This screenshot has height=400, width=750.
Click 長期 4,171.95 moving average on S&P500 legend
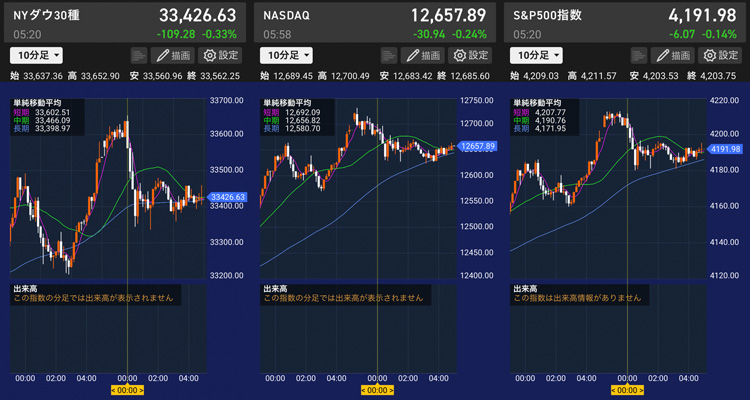point(540,129)
